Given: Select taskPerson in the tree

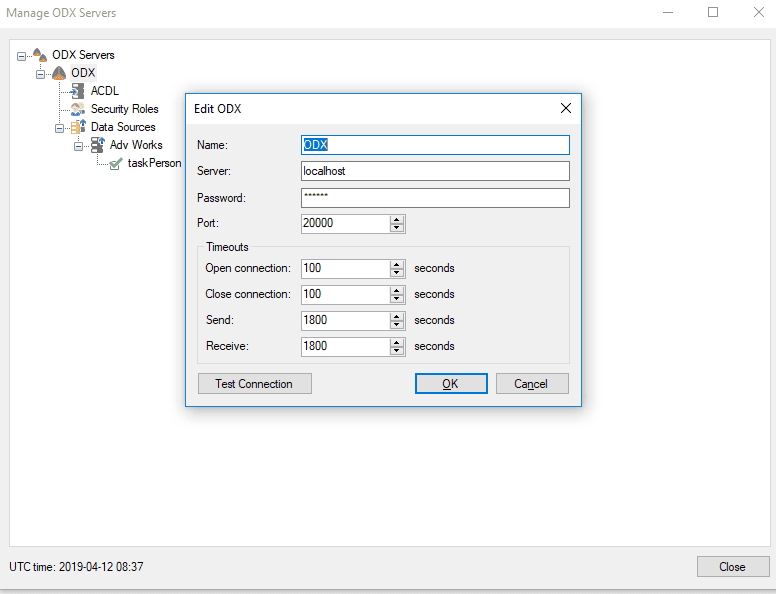Looking at the screenshot, I should (x=154, y=163).
